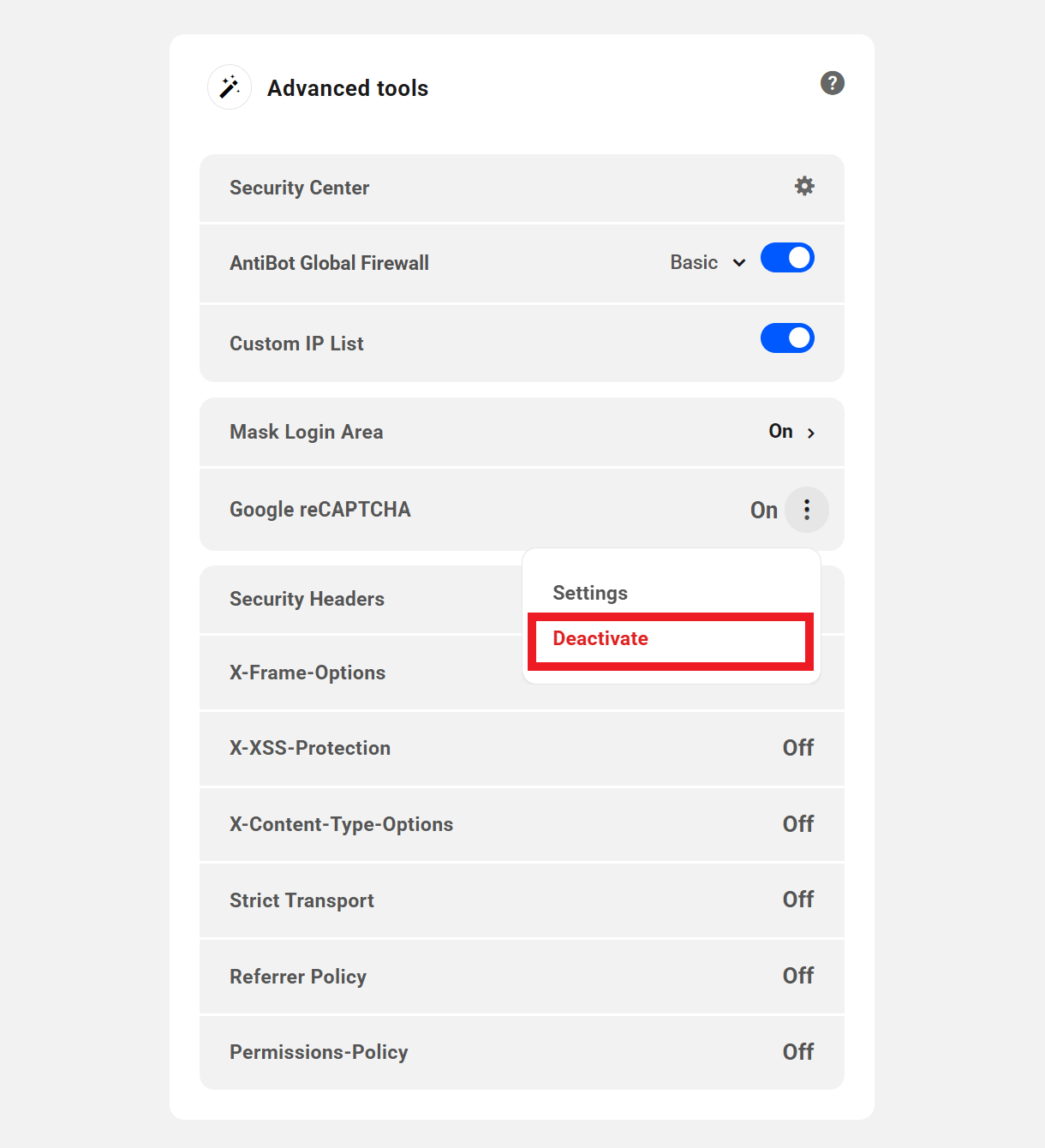Turn off the Custom IP List switch
The width and height of the screenshot is (1045, 1148).
[x=787, y=338]
